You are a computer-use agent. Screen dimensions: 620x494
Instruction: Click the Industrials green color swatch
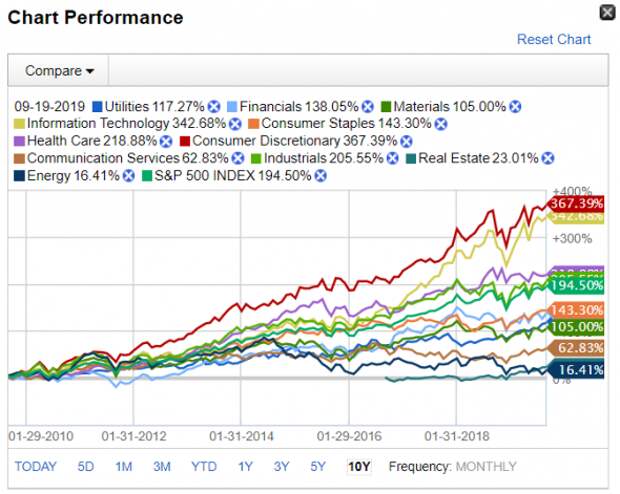pyautogui.click(x=256, y=159)
